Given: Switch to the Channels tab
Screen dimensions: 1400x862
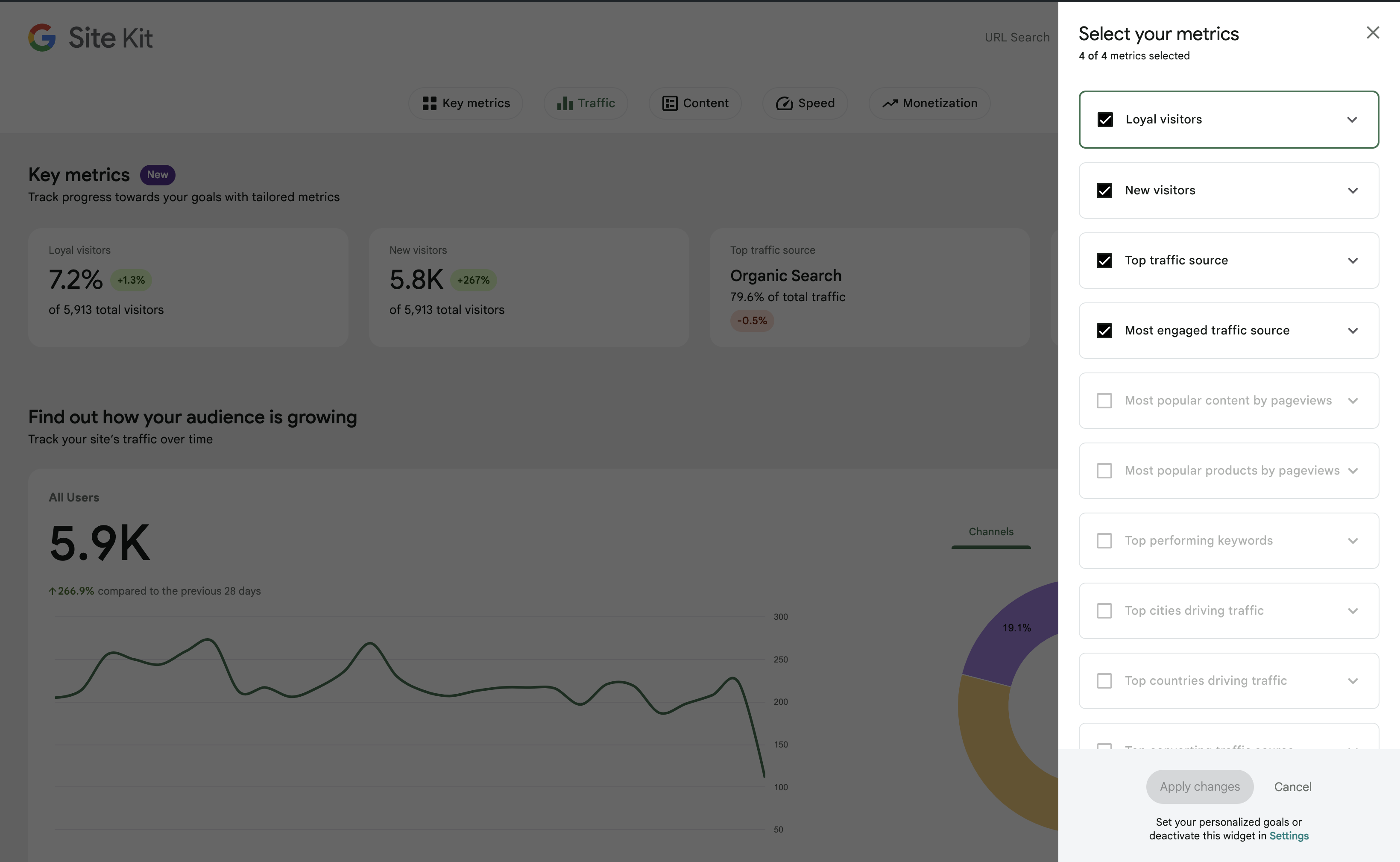Looking at the screenshot, I should (991, 531).
